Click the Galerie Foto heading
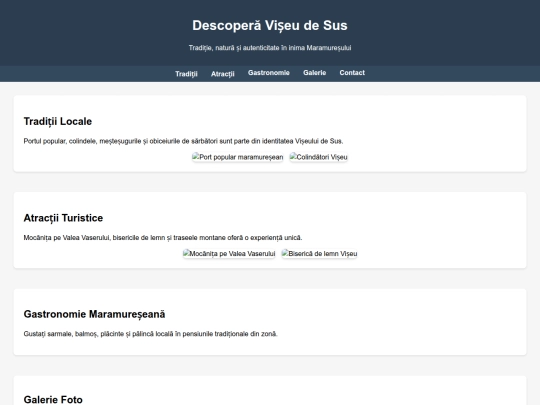Image resolution: width=540 pixels, height=405 pixels. click(53, 399)
